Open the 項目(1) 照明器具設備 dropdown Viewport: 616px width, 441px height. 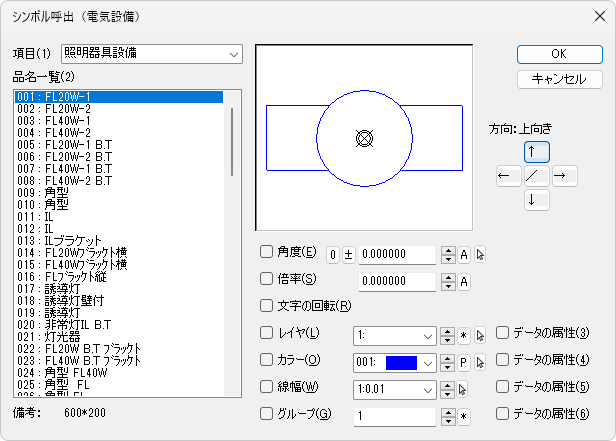click(x=152, y=53)
